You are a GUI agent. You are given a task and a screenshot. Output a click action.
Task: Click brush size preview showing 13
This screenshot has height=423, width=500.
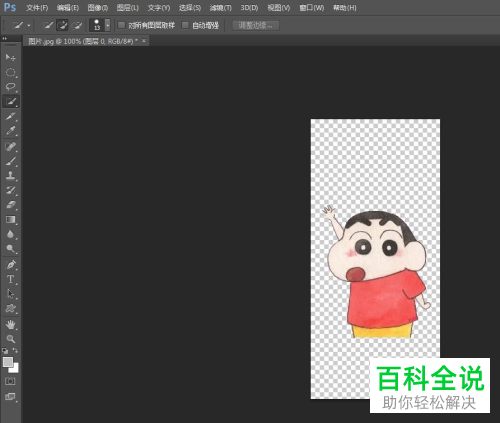click(x=97, y=25)
